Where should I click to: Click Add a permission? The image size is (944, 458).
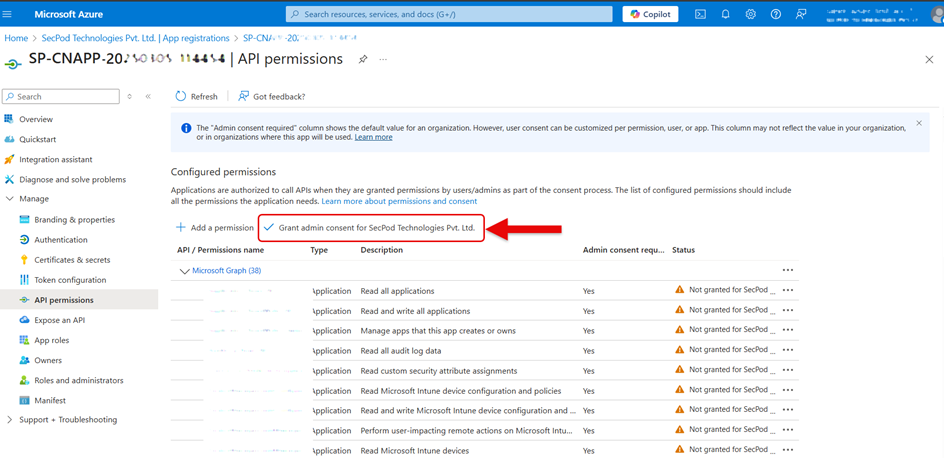click(x=215, y=228)
